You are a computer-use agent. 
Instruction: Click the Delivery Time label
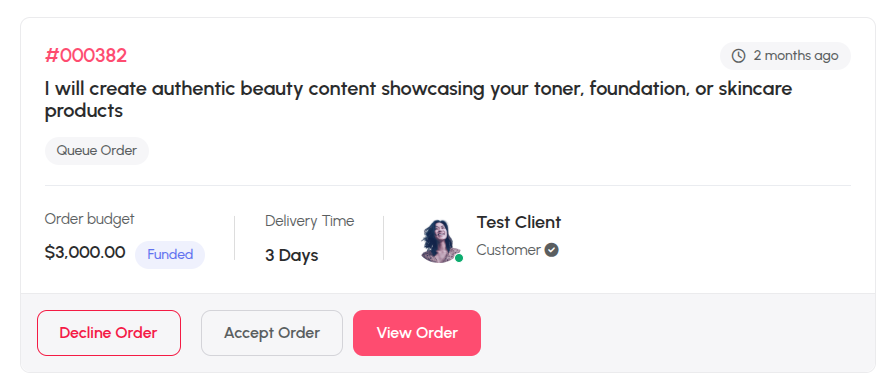click(x=310, y=221)
